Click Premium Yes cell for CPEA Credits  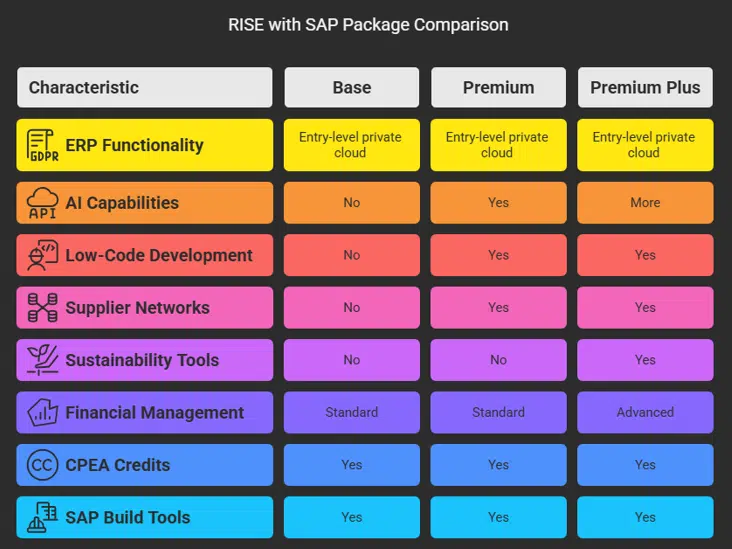(499, 465)
